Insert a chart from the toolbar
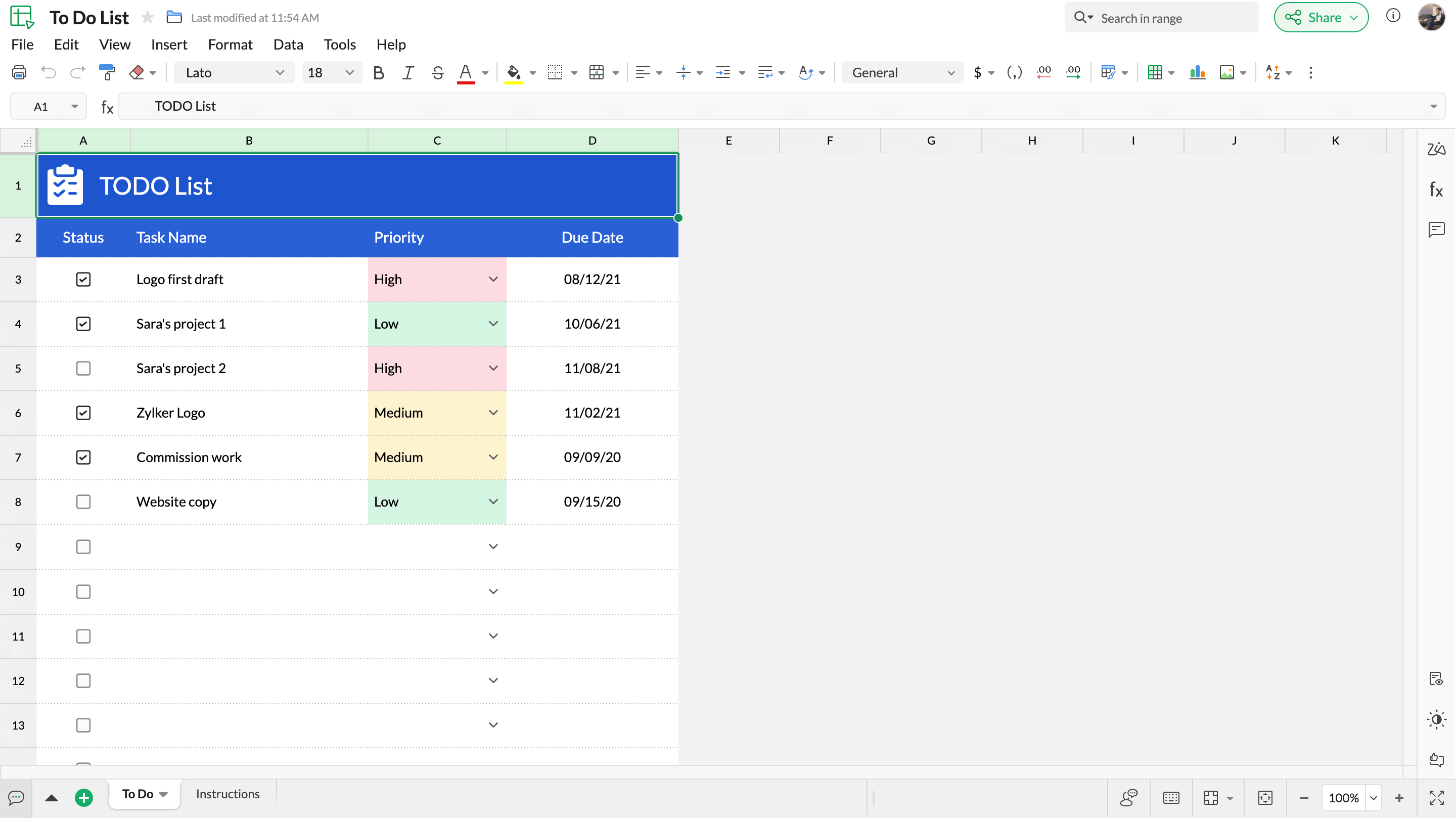 coord(1197,72)
